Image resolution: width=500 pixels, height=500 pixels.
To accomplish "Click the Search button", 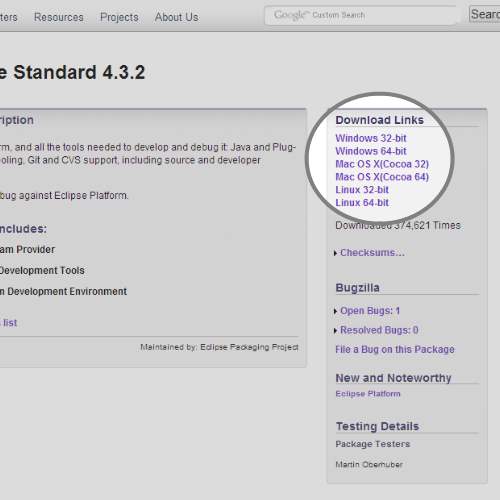I will (x=484, y=14).
